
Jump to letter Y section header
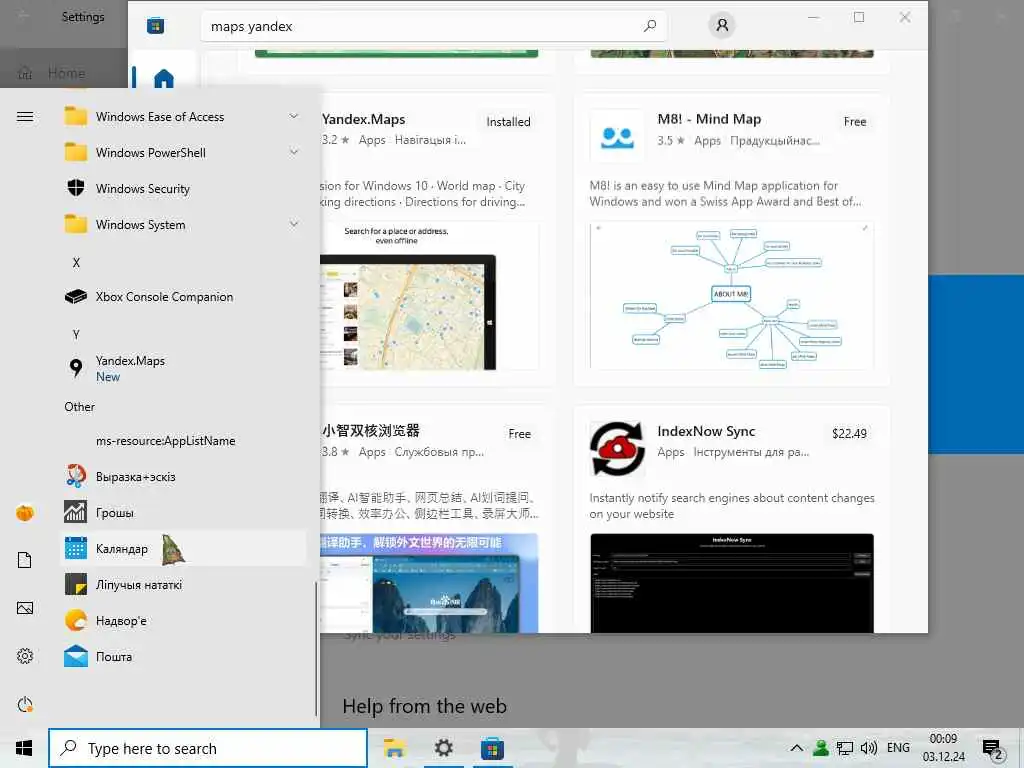(x=76, y=334)
